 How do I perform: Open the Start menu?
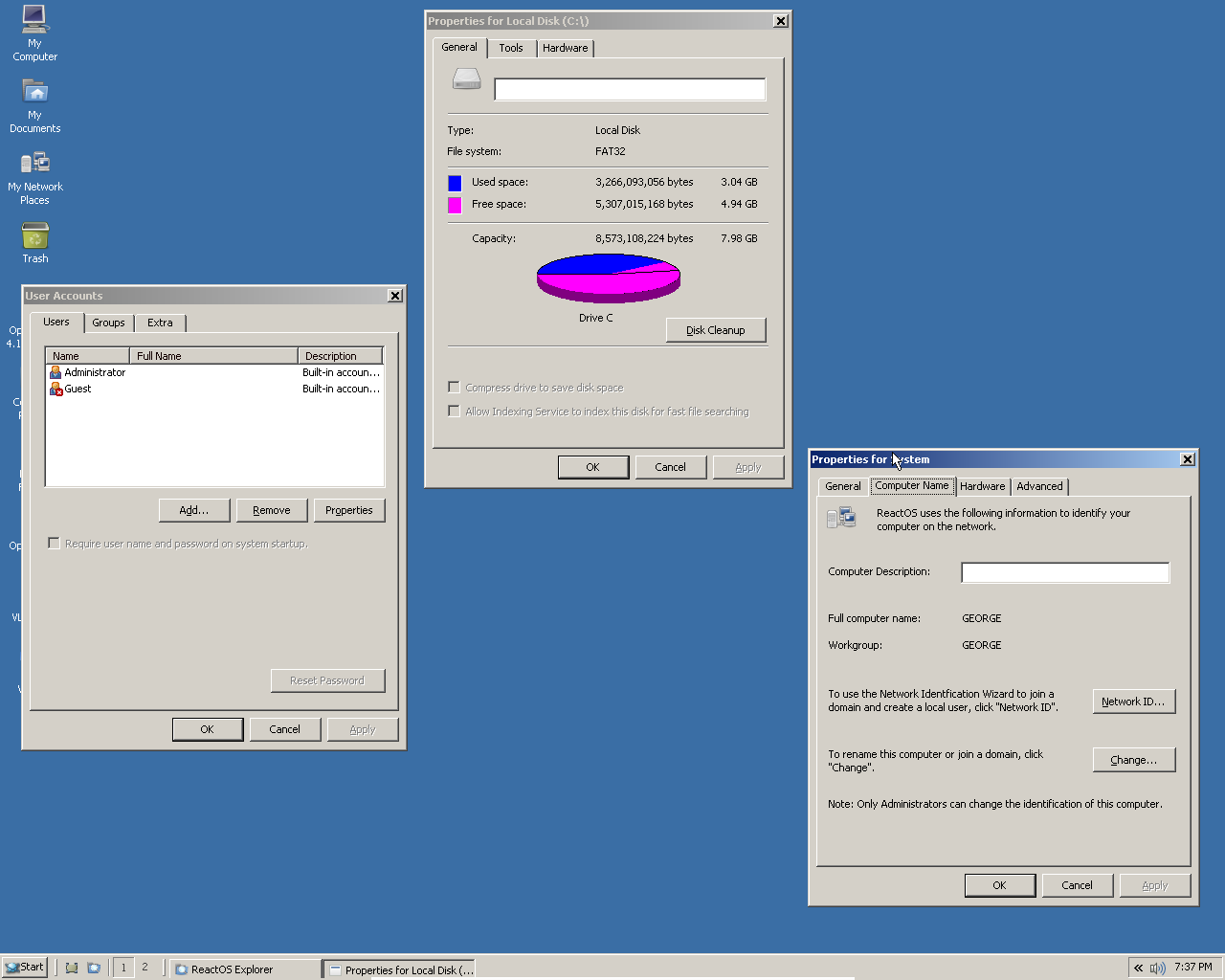point(25,968)
